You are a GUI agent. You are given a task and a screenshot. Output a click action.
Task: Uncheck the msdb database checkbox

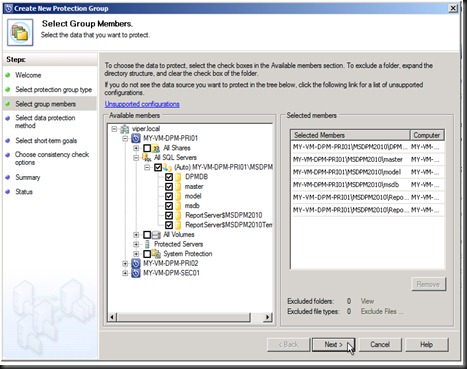(169, 206)
